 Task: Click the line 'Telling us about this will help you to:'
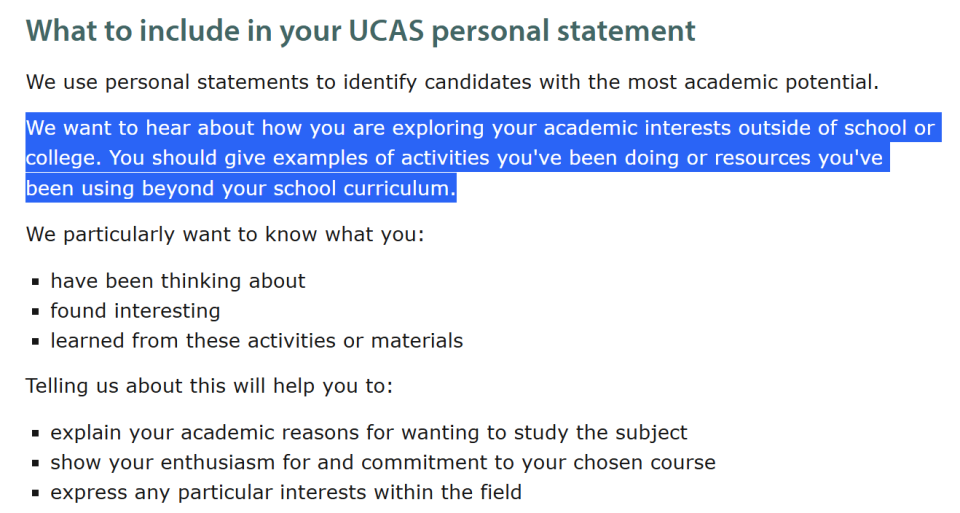[x=209, y=386]
